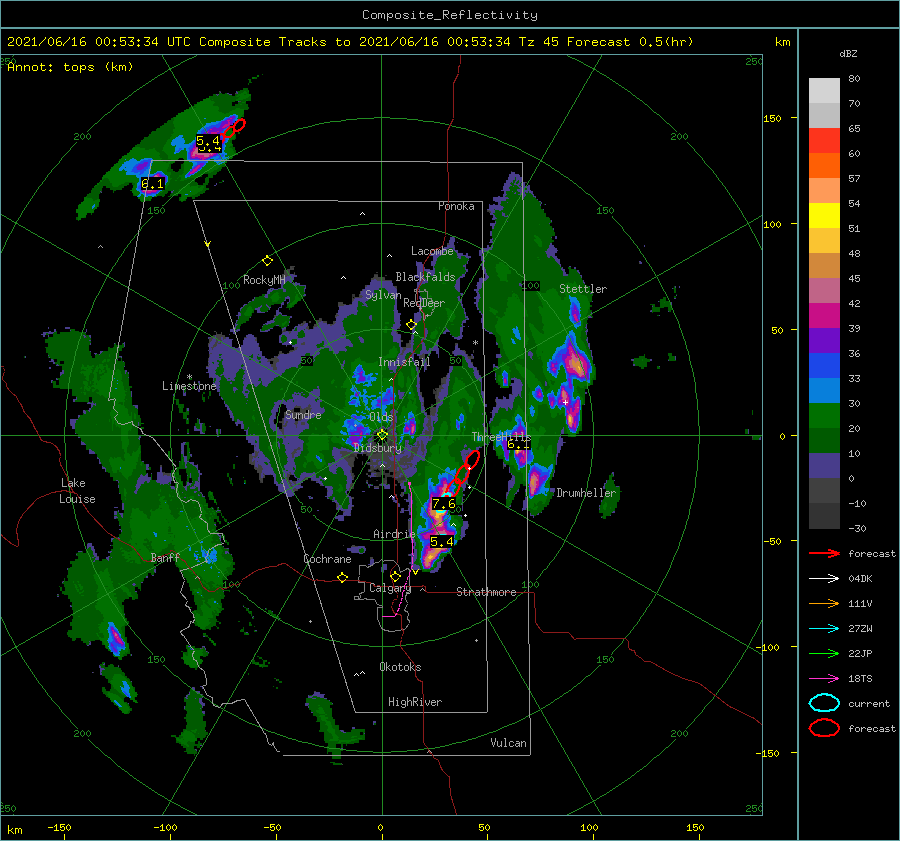Image resolution: width=900 pixels, height=841 pixels.
Task: Click the Cochrane city label
Action: [x=327, y=559]
